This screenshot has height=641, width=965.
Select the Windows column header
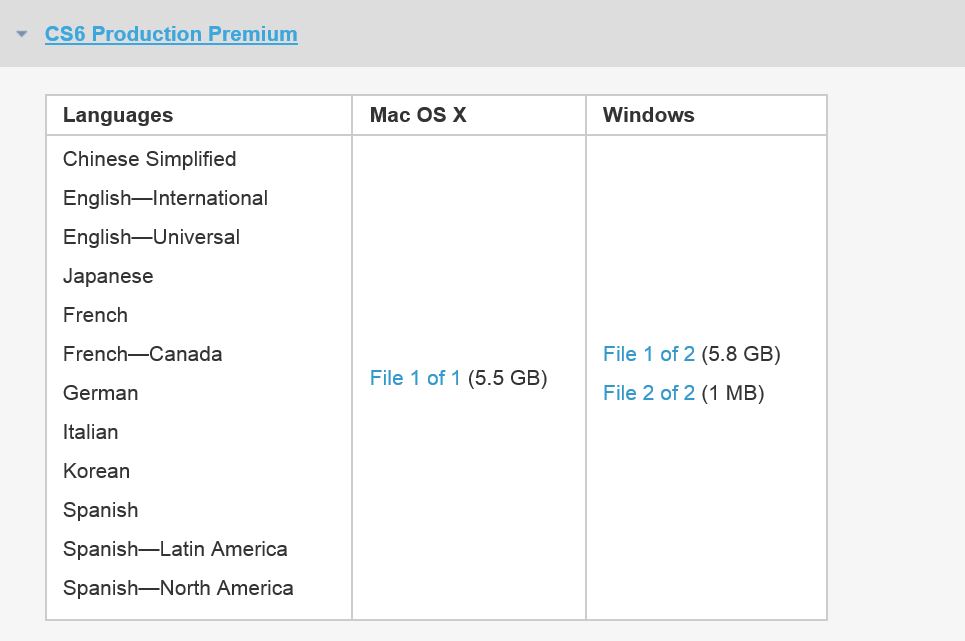[649, 115]
